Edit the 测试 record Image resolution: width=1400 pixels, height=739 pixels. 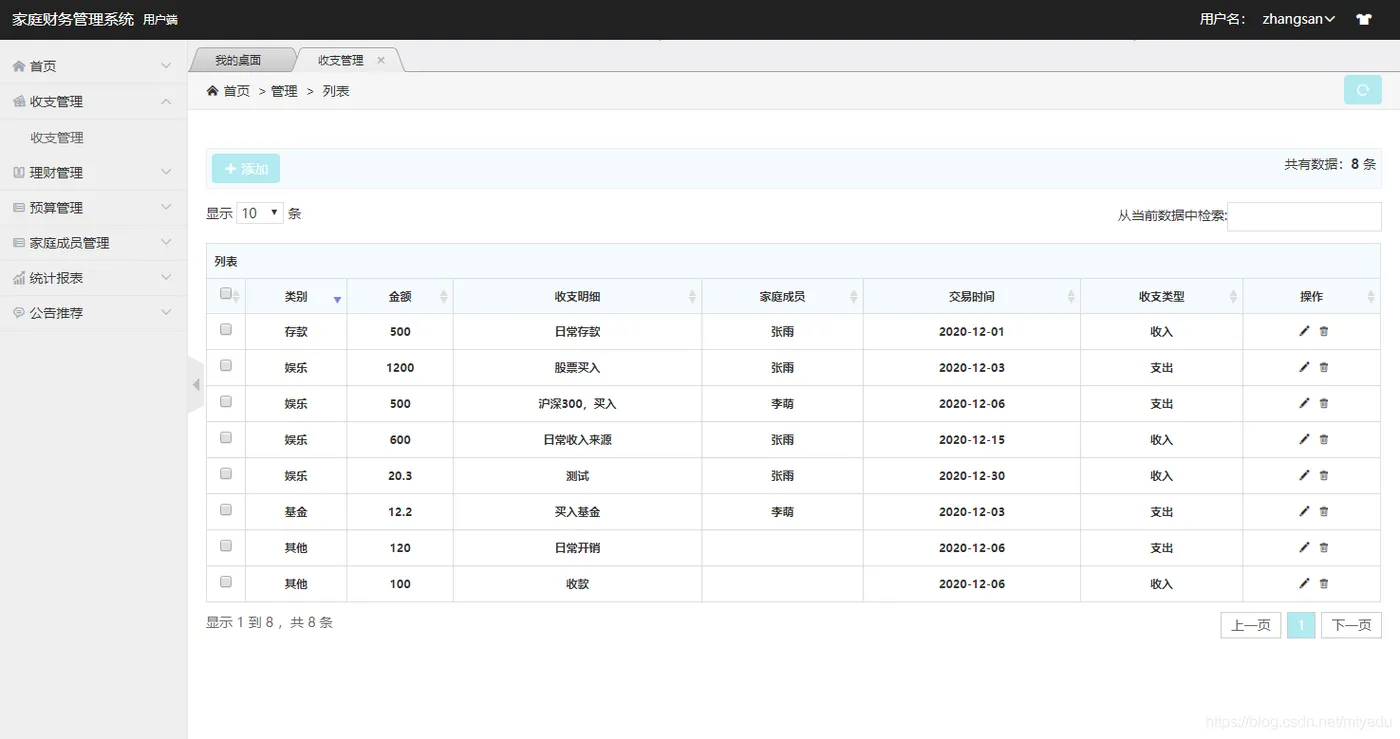tap(1304, 475)
